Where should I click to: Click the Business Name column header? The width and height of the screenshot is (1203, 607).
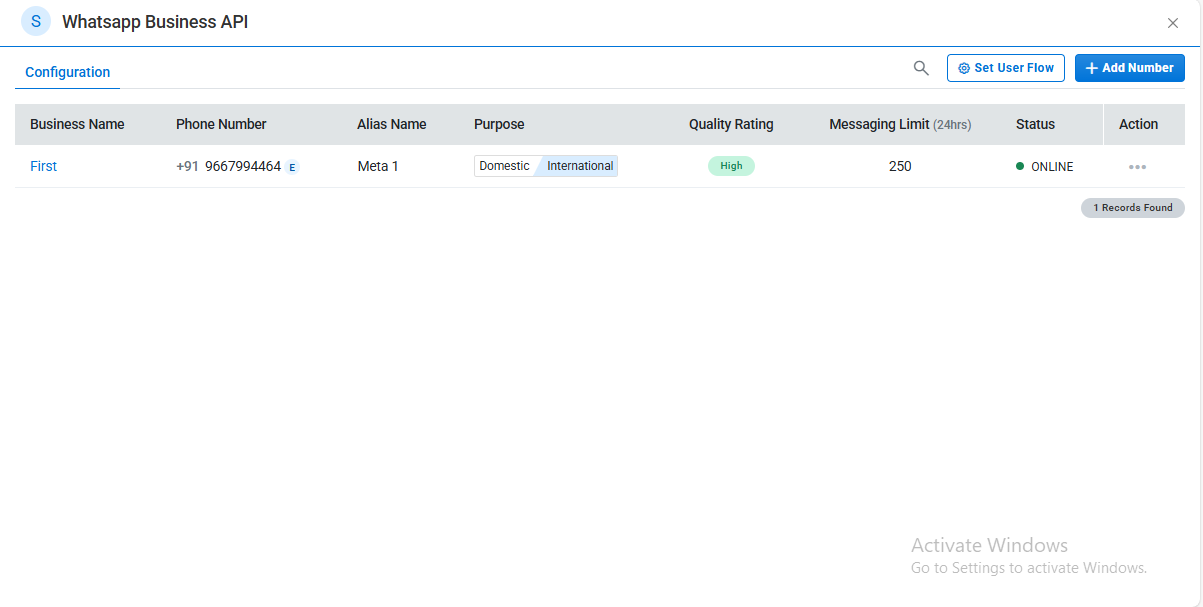tap(77, 125)
